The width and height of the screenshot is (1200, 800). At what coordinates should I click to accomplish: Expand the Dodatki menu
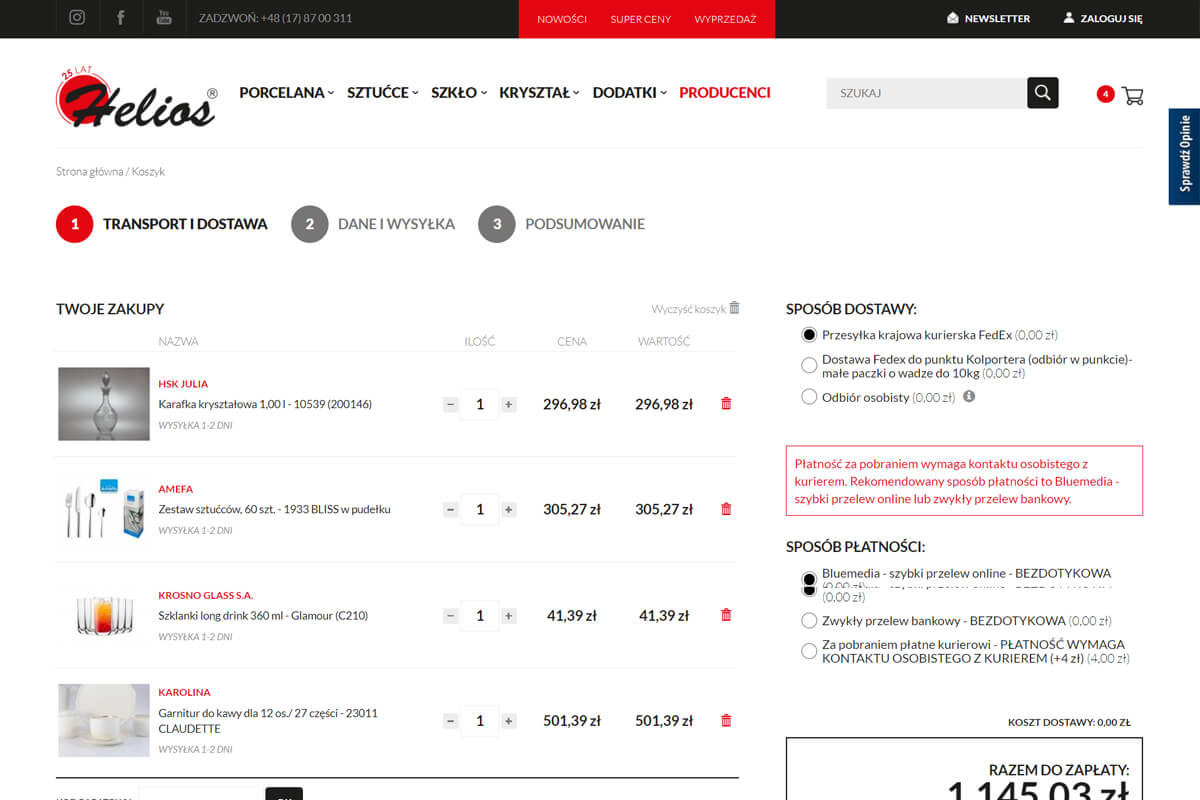point(630,92)
